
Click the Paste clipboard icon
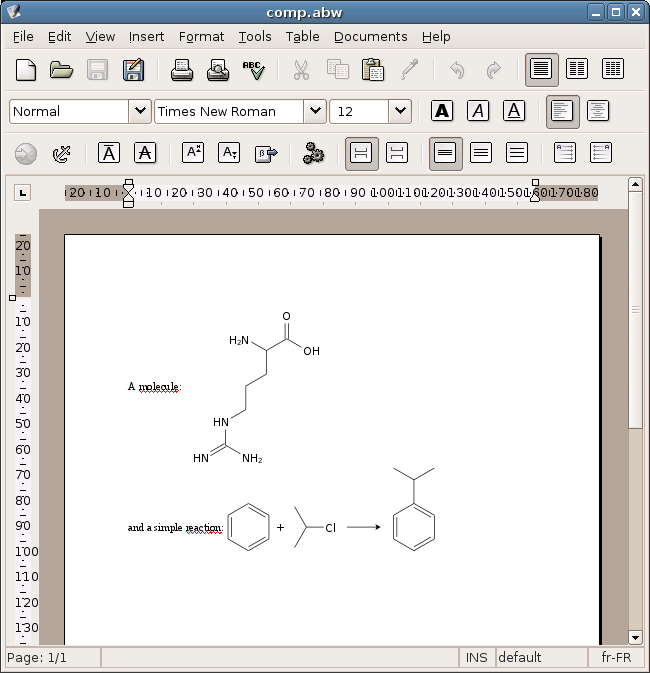pos(373,70)
